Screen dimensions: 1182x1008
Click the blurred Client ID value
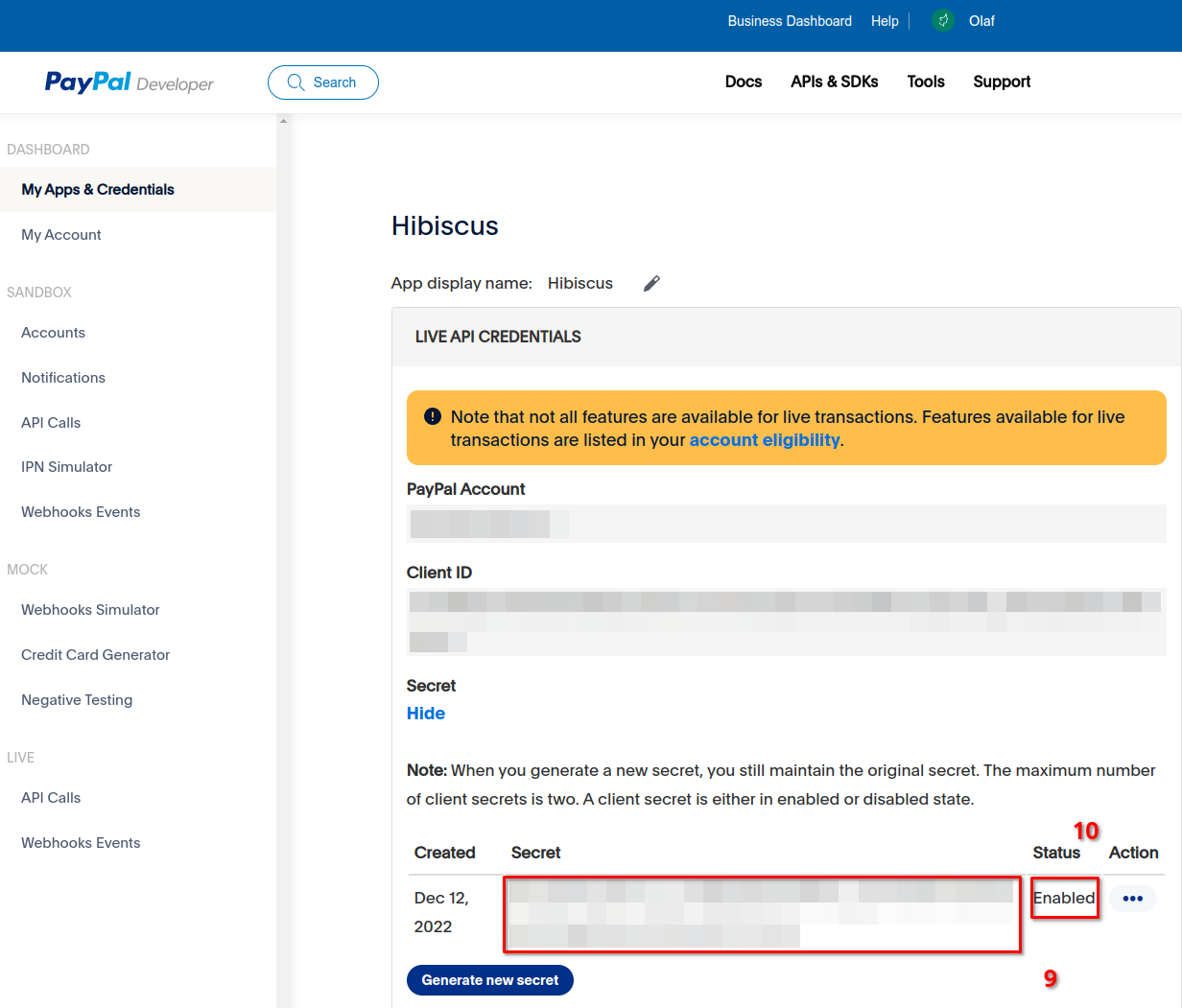[786, 622]
